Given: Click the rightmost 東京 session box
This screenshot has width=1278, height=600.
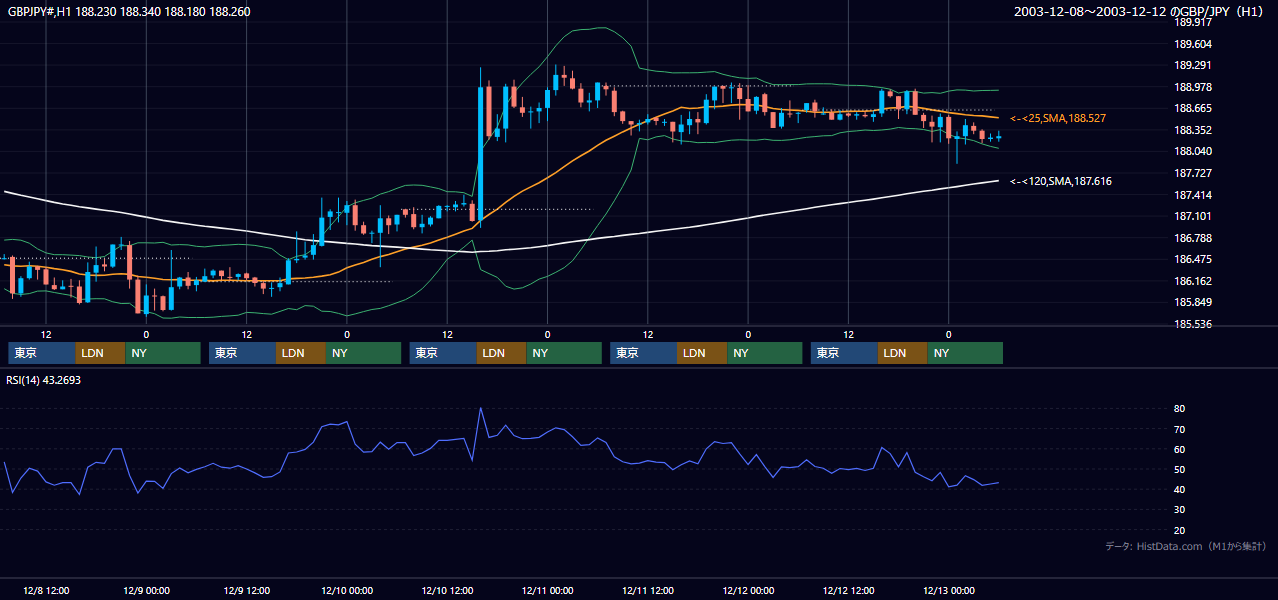Looking at the screenshot, I should (x=845, y=353).
